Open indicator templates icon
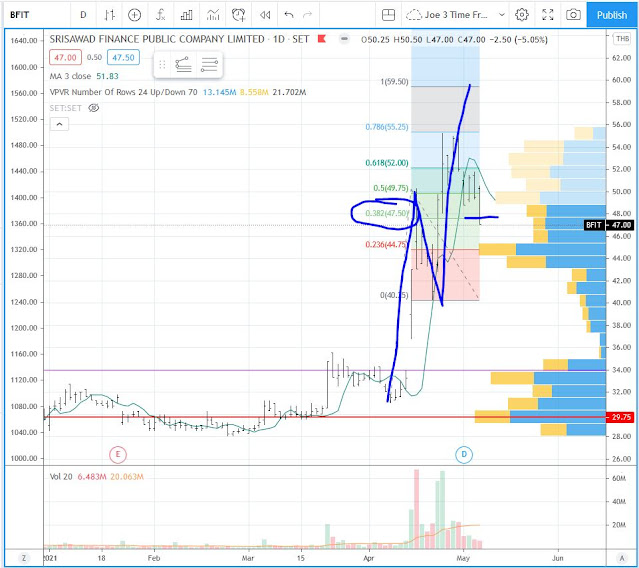Viewport: 639px width, 568px height. click(213, 15)
